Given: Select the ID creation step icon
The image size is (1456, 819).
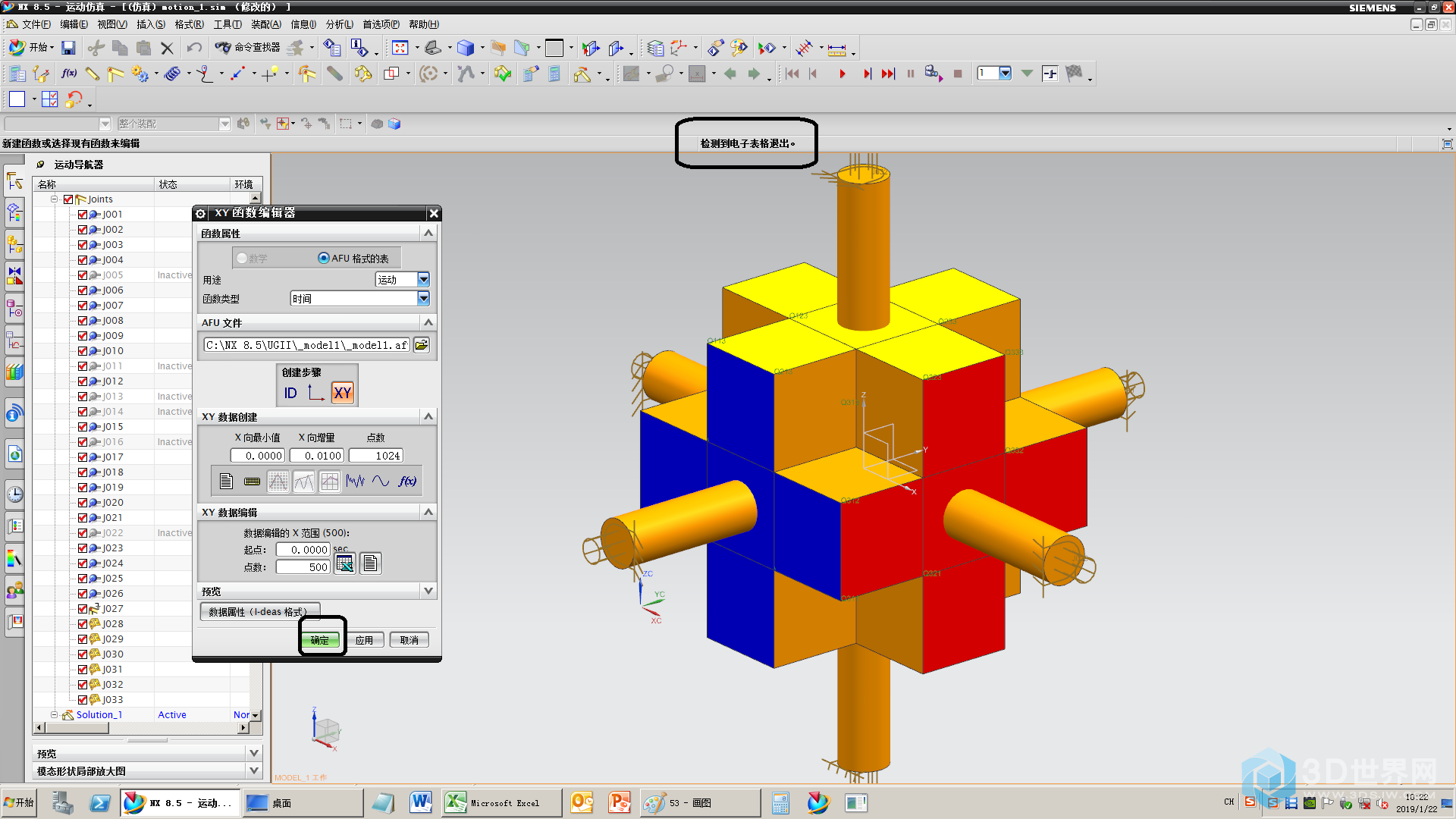Looking at the screenshot, I should (x=290, y=393).
